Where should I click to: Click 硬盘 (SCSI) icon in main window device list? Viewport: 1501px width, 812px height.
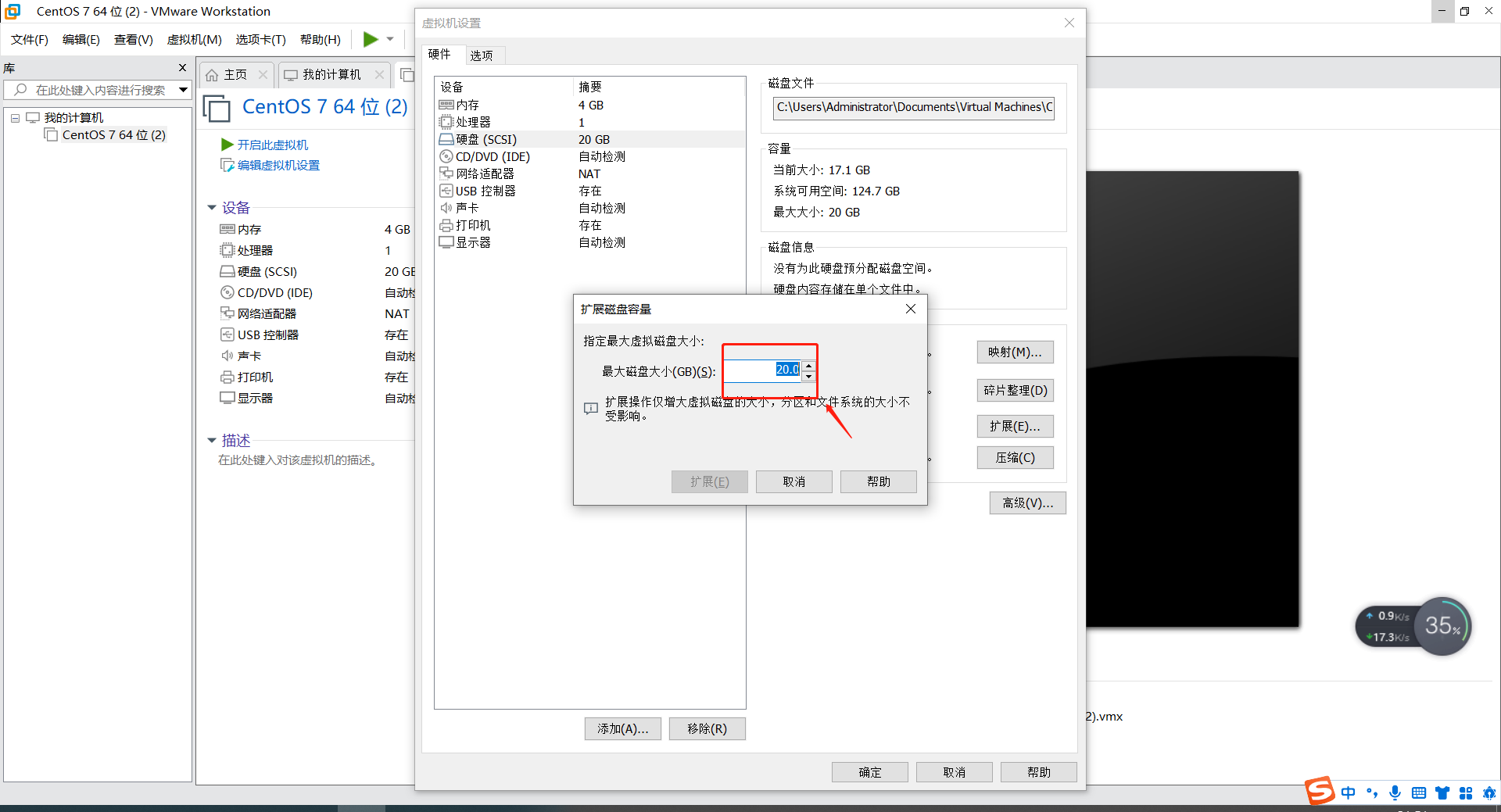coord(227,271)
